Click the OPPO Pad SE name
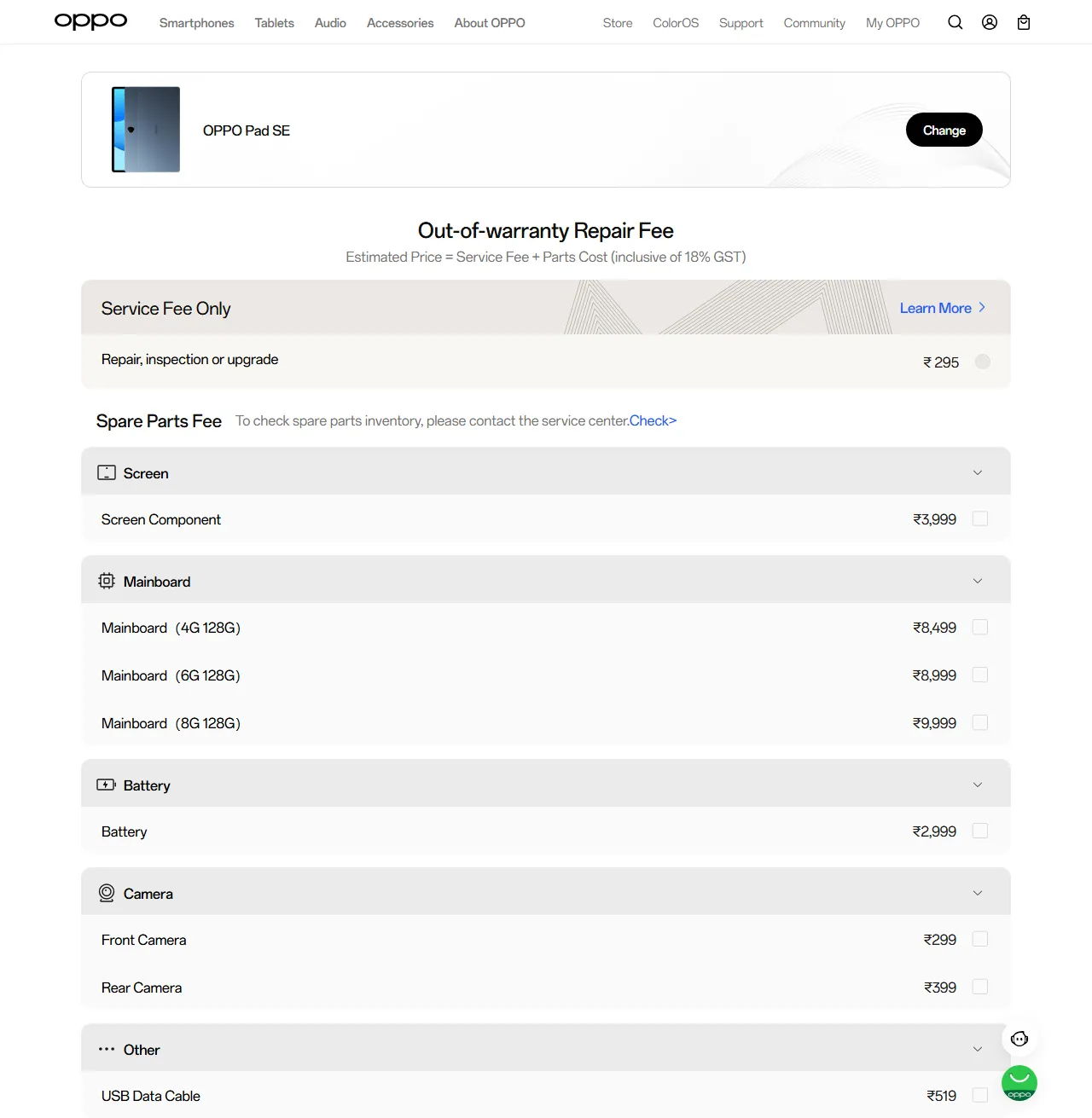1092x1118 pixels. point(247,130)
